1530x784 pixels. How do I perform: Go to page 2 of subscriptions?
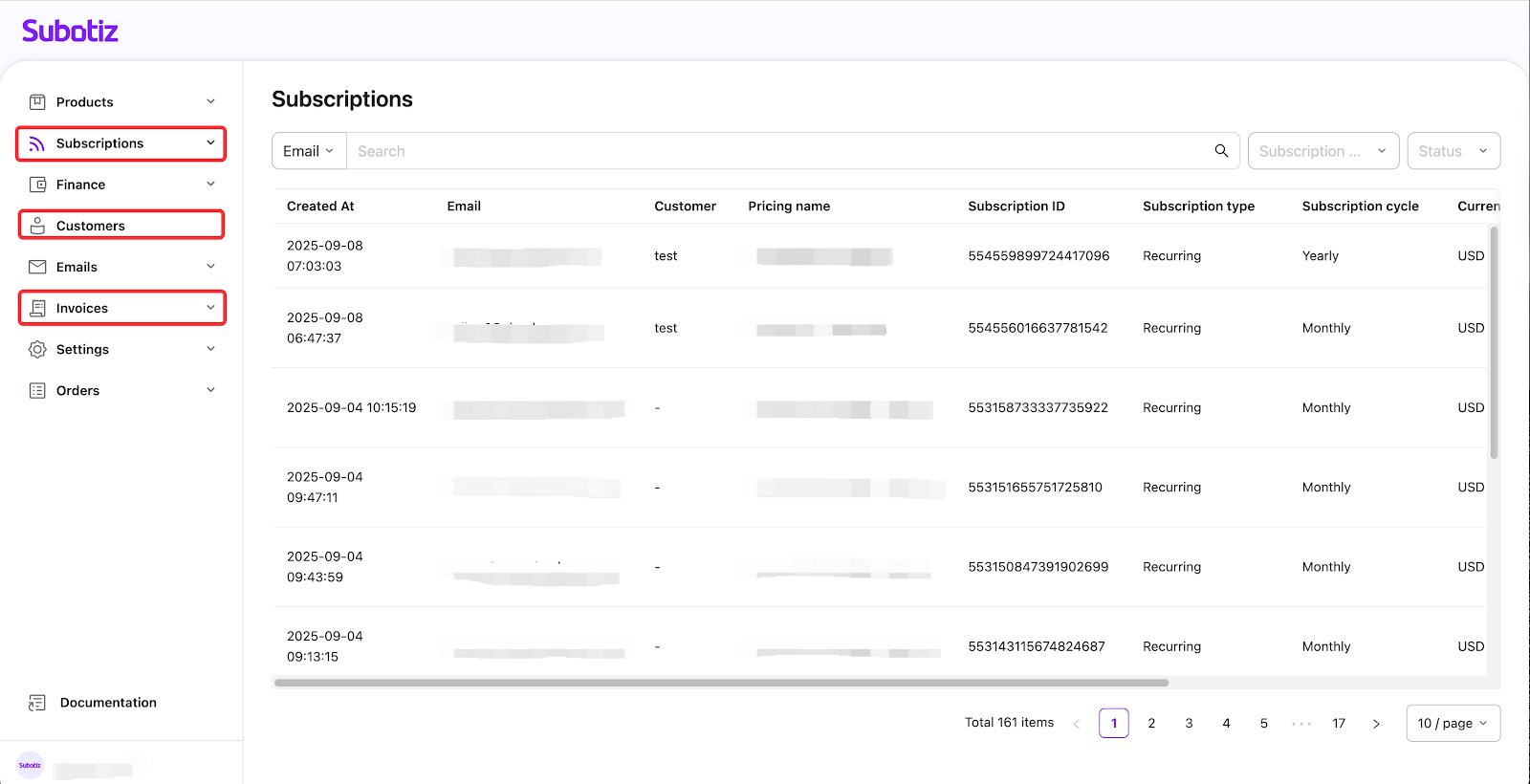pyautogui.click(x=1151, y=723)
